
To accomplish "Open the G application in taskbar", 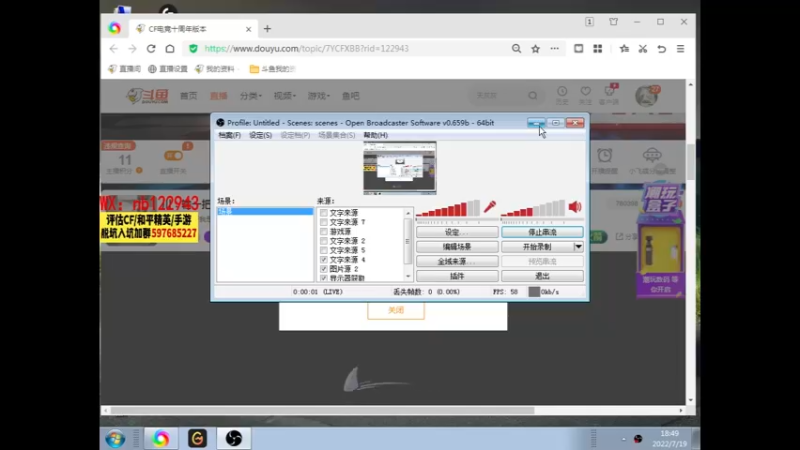I will point(197,438).
